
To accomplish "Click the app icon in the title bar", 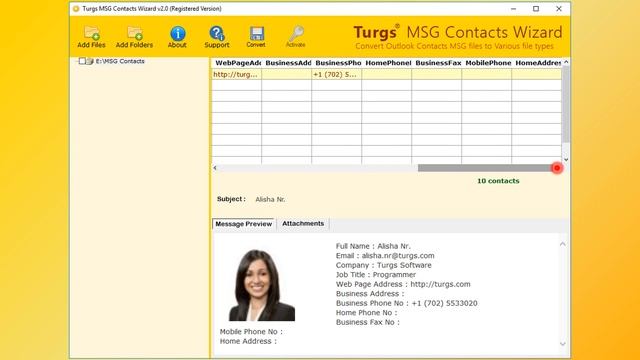I will tap(76, 9).
